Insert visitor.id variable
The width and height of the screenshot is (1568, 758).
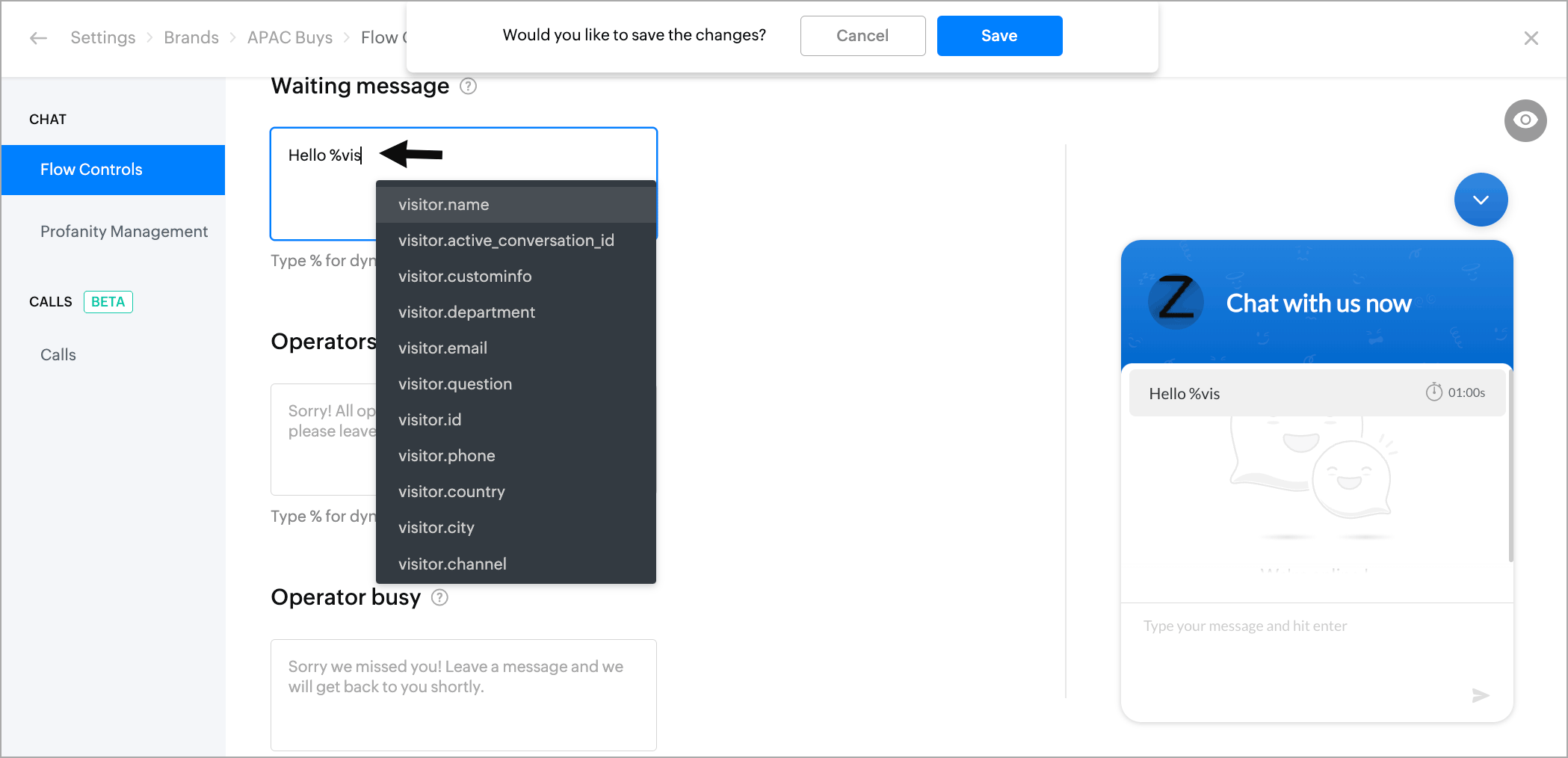pyautogui.click(x=516, y=420)
